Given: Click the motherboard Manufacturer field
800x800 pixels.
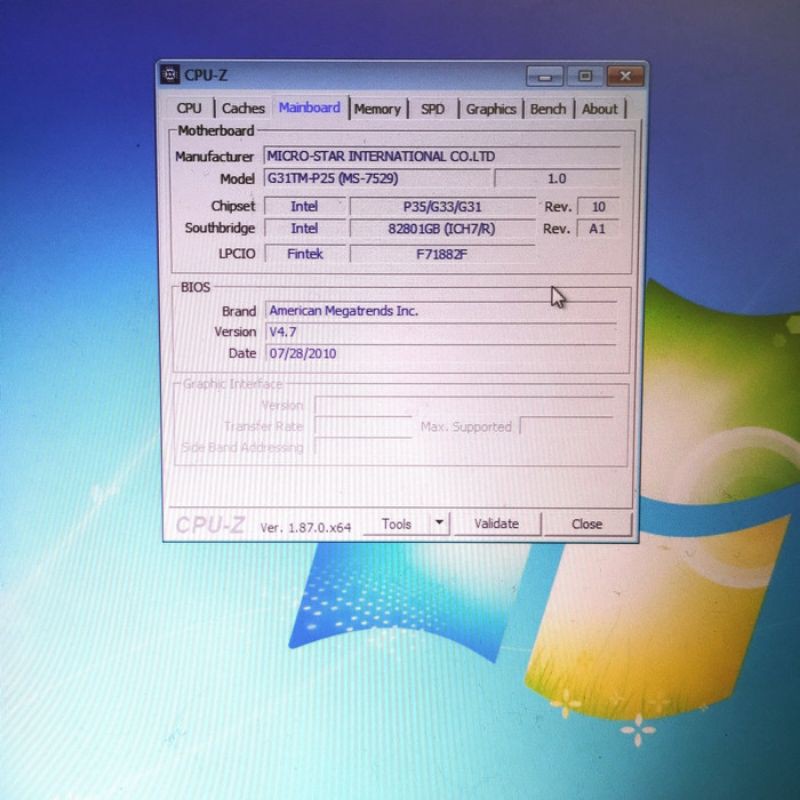Looking at the screenshot, I should (440, 156).
